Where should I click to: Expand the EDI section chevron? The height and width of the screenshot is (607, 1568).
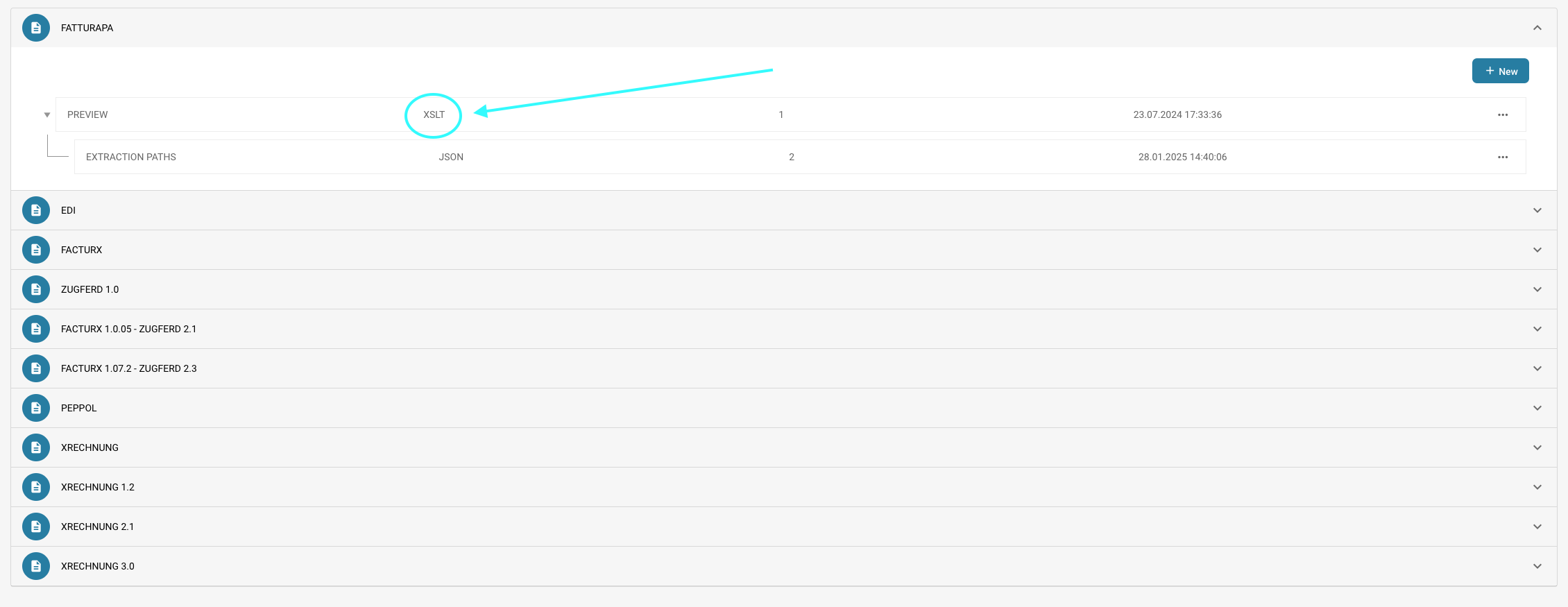point(1537,210)
